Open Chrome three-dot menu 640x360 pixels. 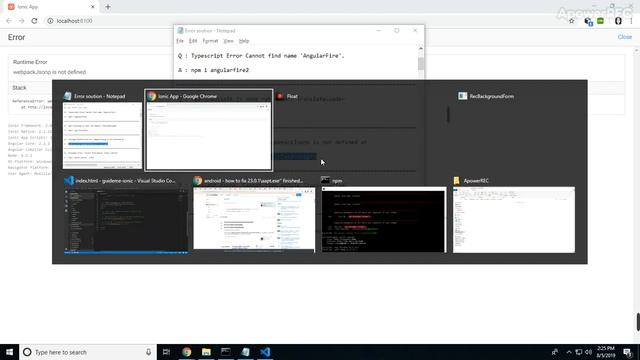click(x=631, y=21)
